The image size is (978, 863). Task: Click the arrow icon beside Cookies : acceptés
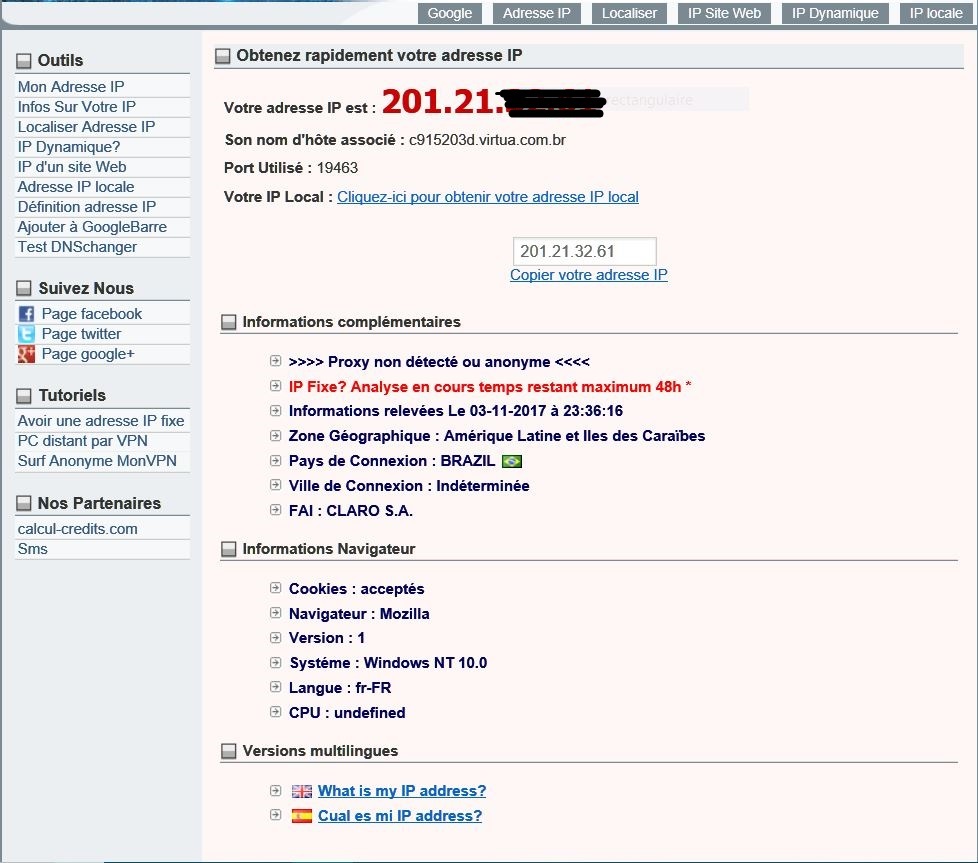click(275, 588)
